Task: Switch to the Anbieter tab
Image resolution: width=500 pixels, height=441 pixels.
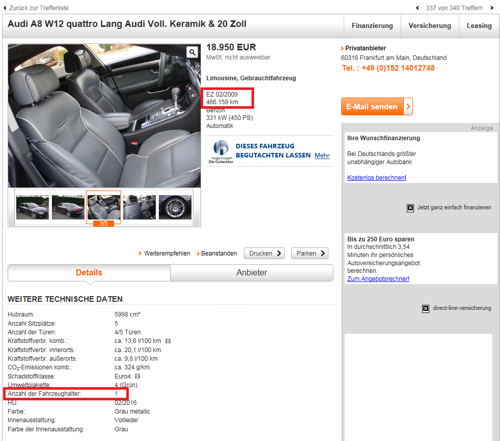Action: (252, 273)
